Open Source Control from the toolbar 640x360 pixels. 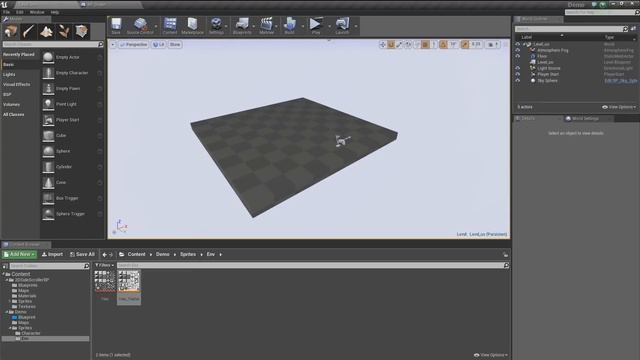[x=140, y=25]
